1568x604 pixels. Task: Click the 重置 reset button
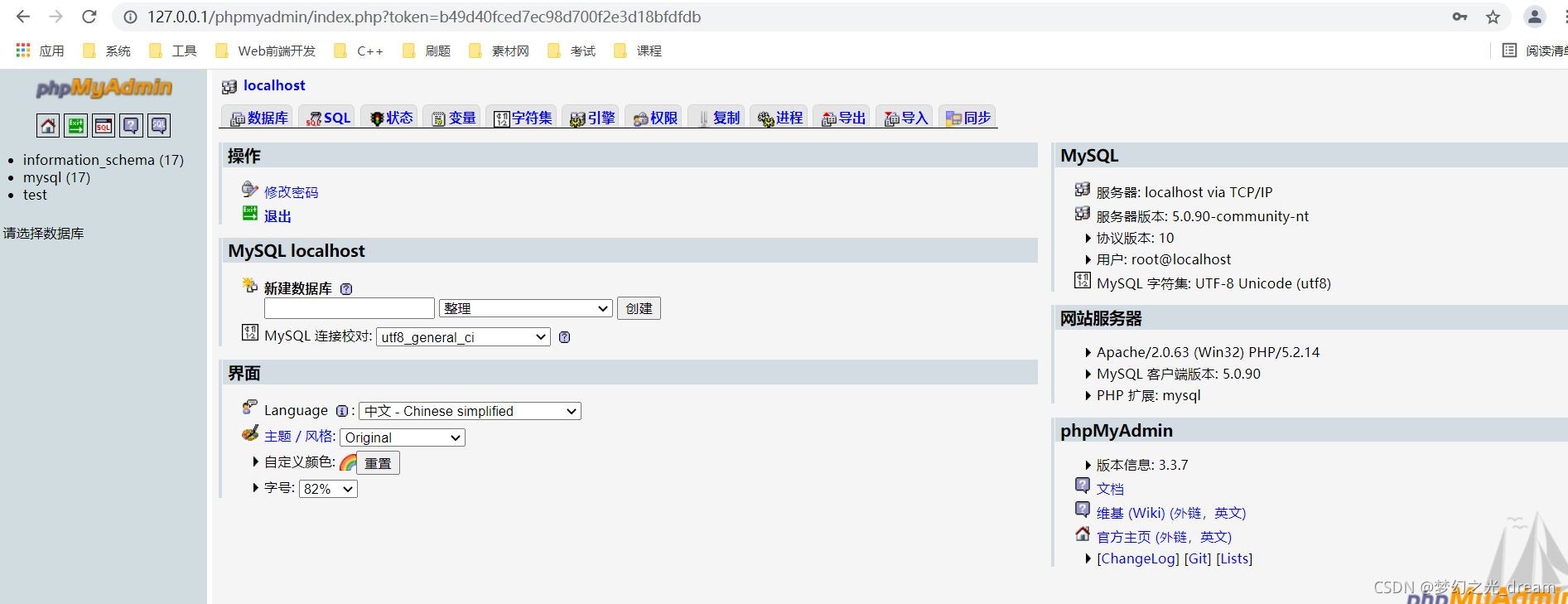pyautogui.click(x=378, y=463)
